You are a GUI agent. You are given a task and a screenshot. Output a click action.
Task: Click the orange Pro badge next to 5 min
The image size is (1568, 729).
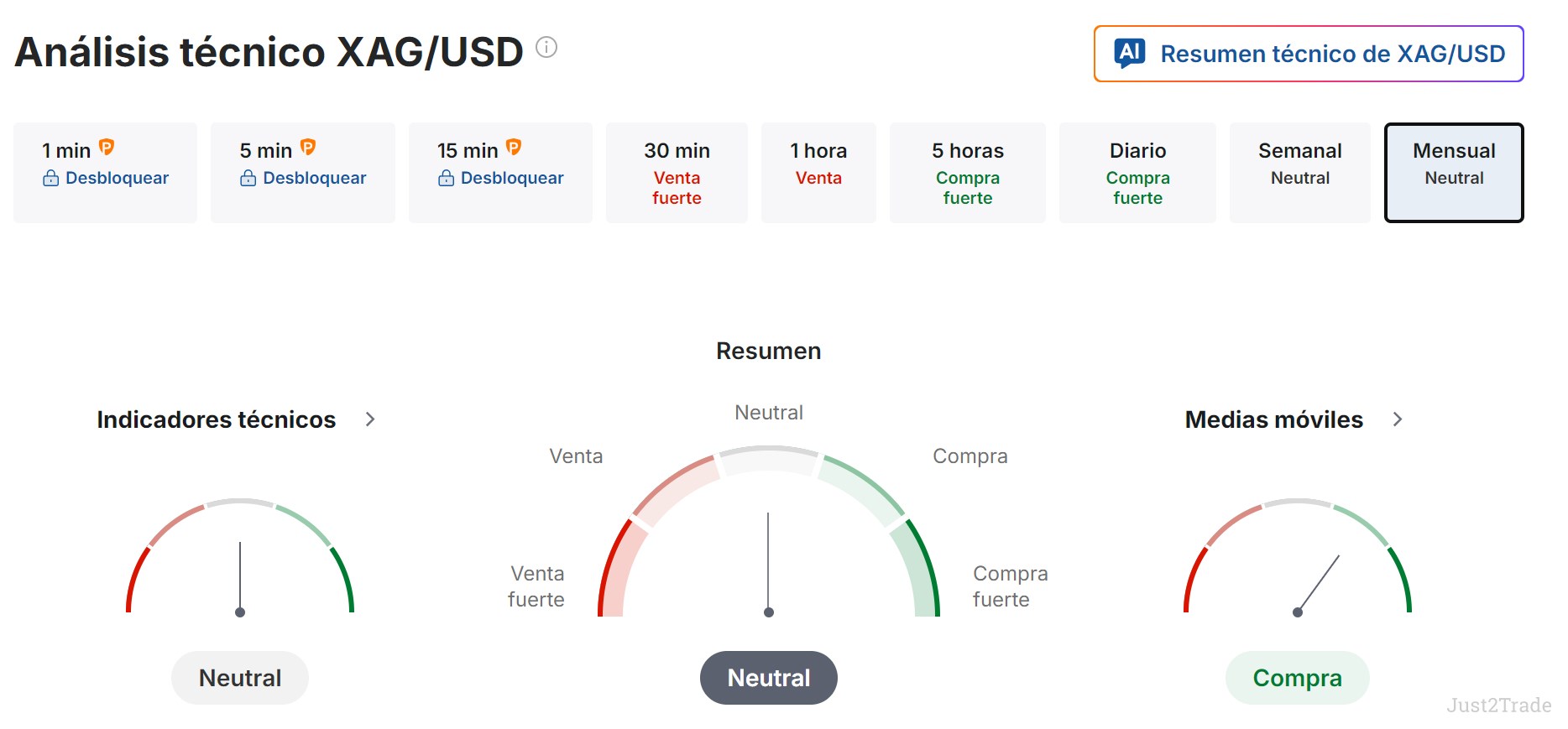308,148
